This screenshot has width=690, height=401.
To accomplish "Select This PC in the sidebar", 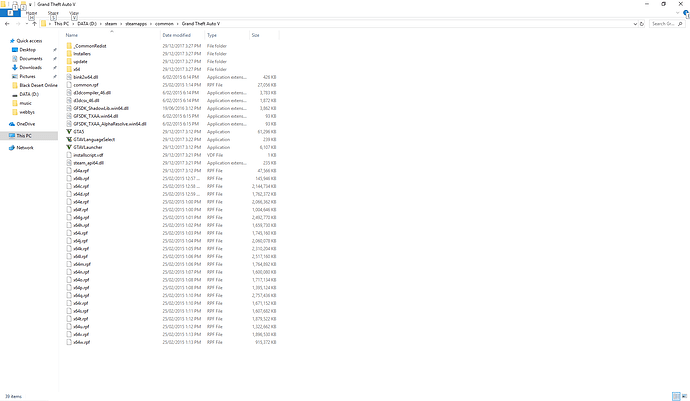I will (x=29, y=136).
